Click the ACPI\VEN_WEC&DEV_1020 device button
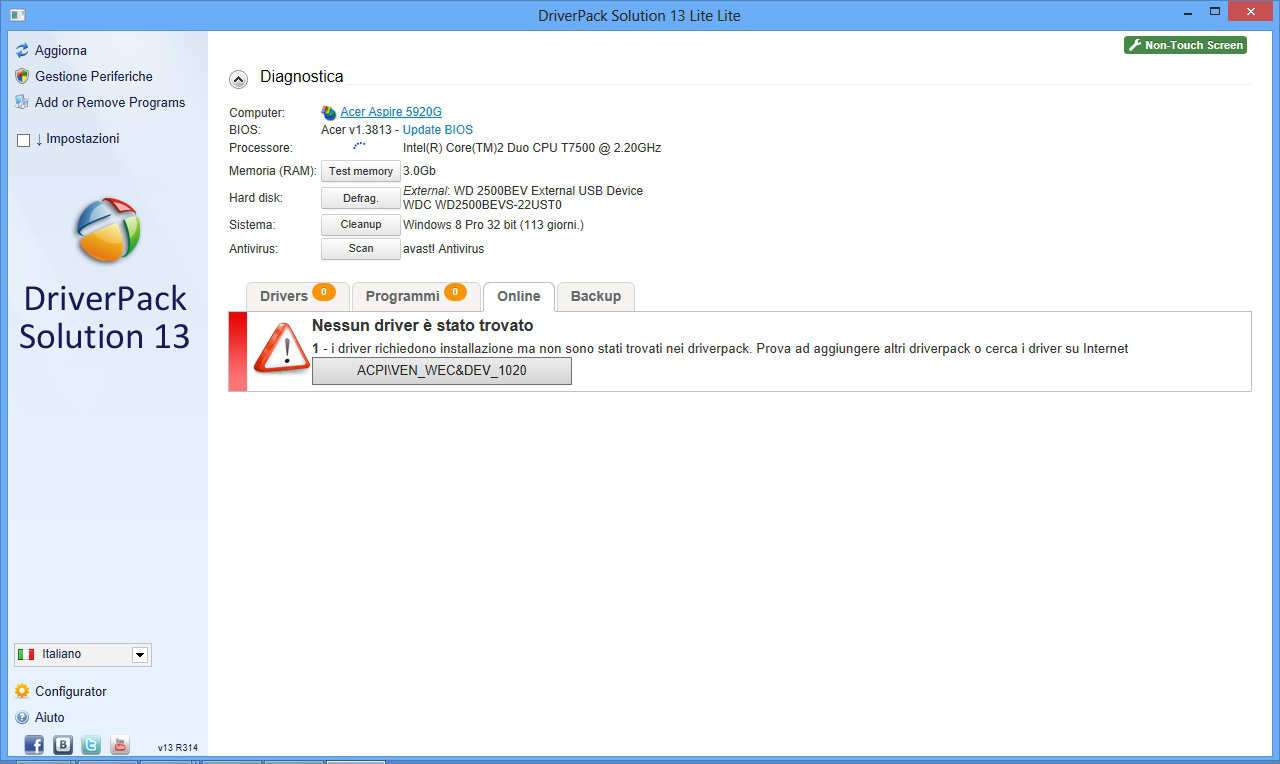This screenshot has height=764, width=1280. tap(442, 370)
